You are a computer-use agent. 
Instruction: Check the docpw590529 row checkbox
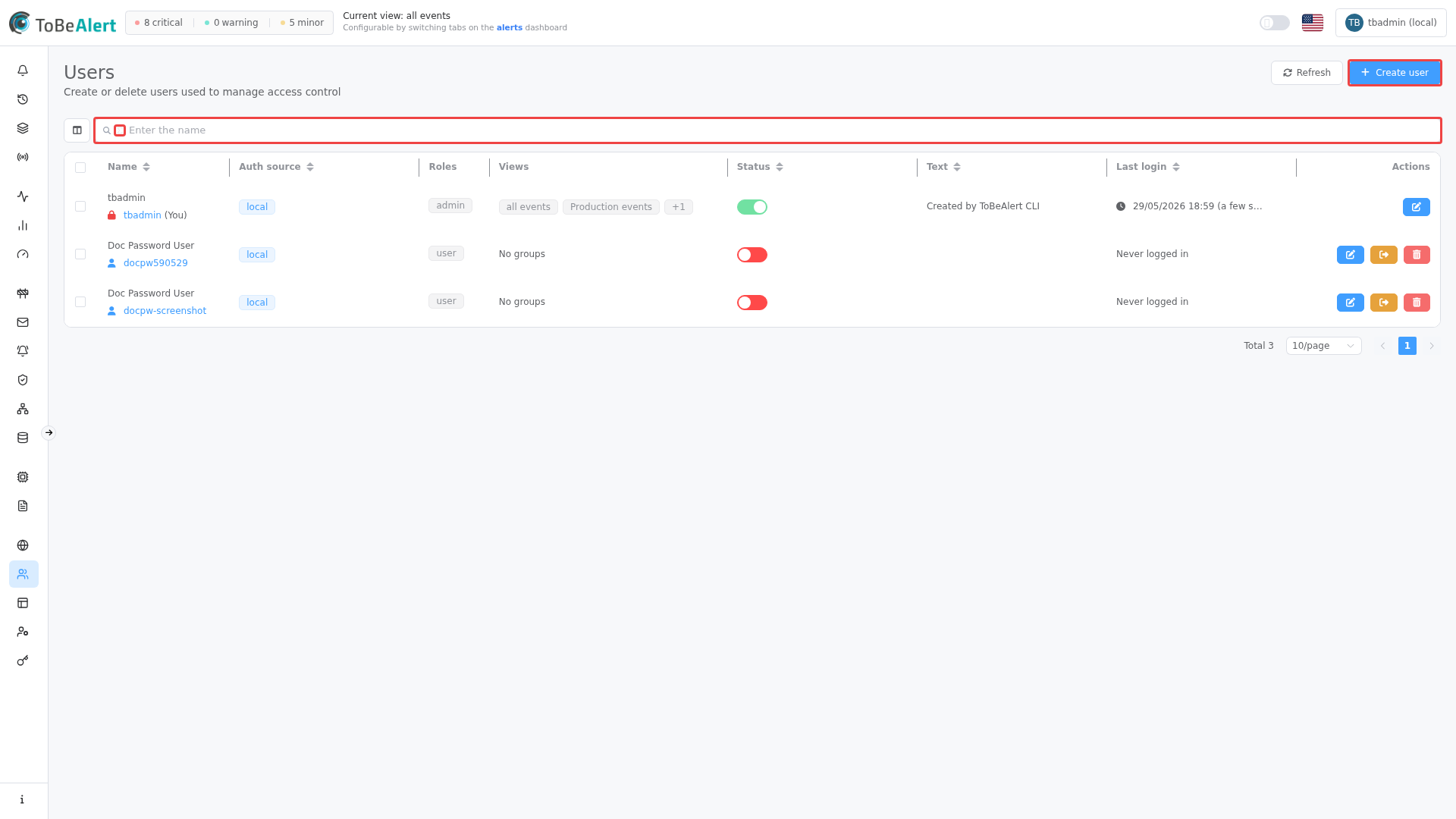pyautogui.click(x=80, y=254)
